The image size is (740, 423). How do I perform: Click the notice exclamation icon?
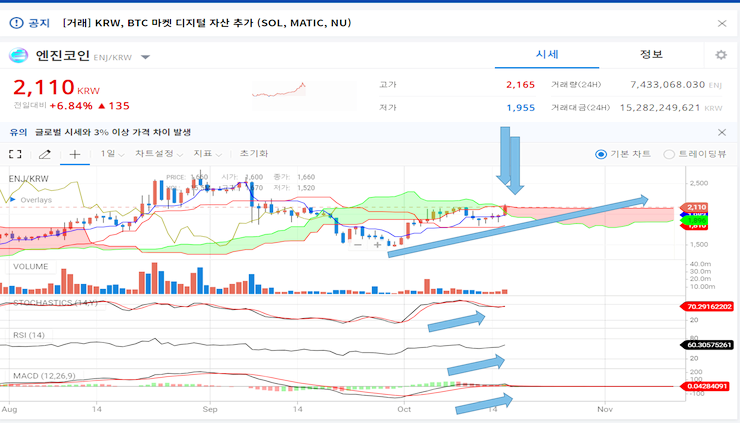(16, 23)
